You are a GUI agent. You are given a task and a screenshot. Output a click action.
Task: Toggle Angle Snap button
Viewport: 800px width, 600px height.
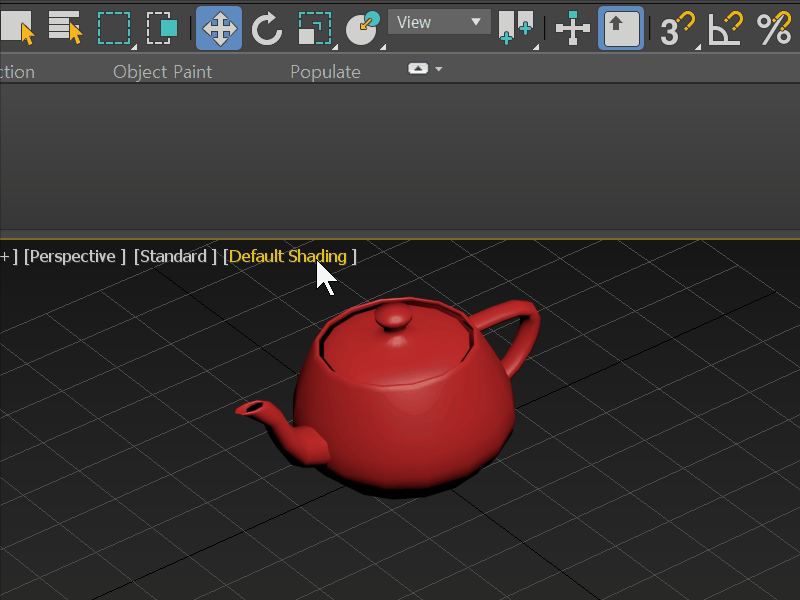(x=725, y=29)
